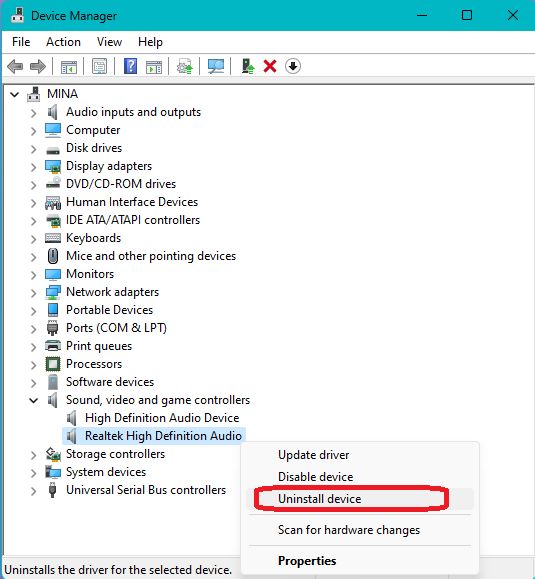Click the Add legacy hardware toolbar icon
Image resolution: width=535 pixels, height=579 pixels.
tap(248, 66)
